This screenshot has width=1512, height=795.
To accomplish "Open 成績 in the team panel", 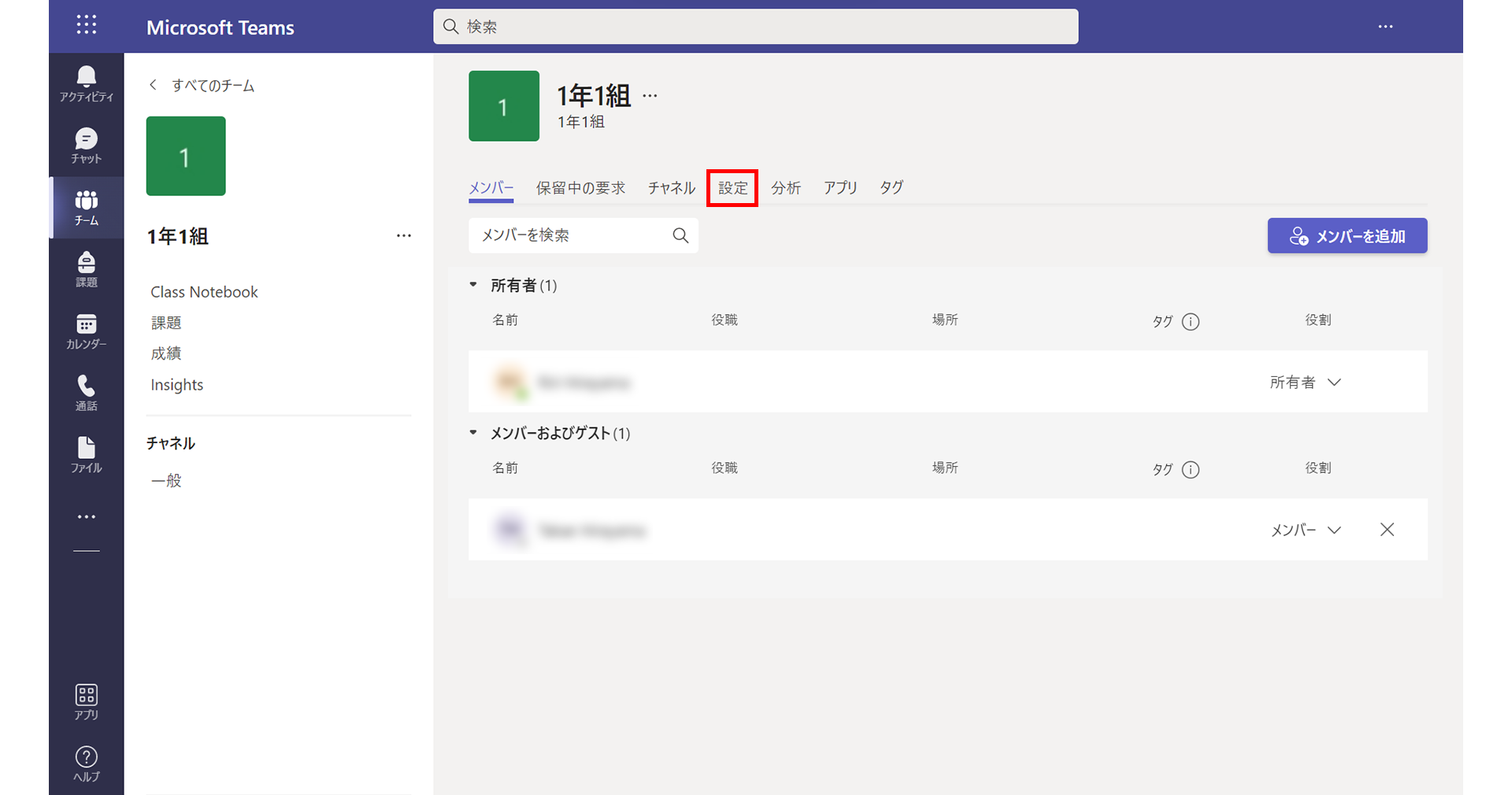I will pyautogui.click(x=166, y=353).
